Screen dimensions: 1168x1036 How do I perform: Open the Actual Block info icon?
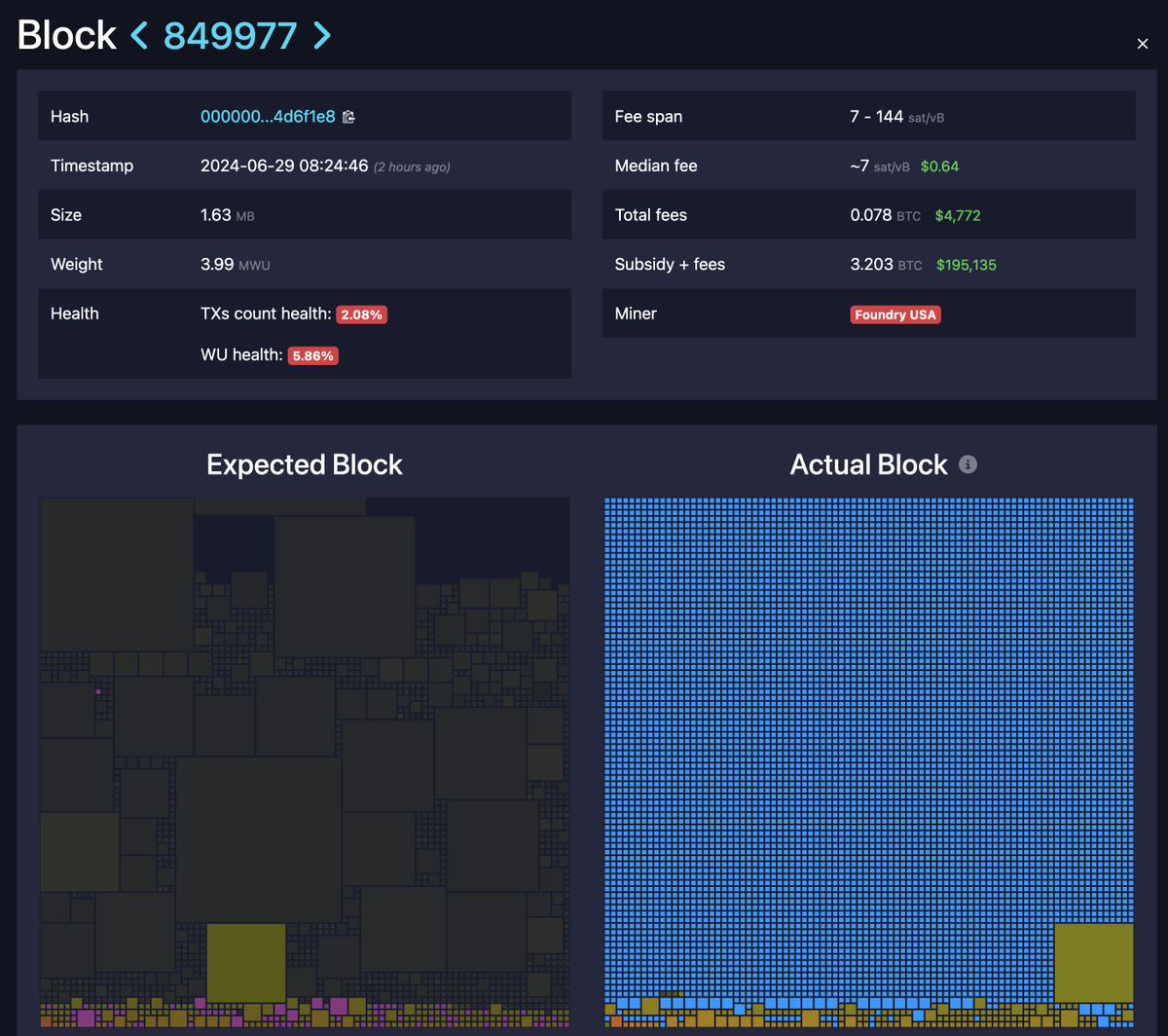(x=967, y=464)
